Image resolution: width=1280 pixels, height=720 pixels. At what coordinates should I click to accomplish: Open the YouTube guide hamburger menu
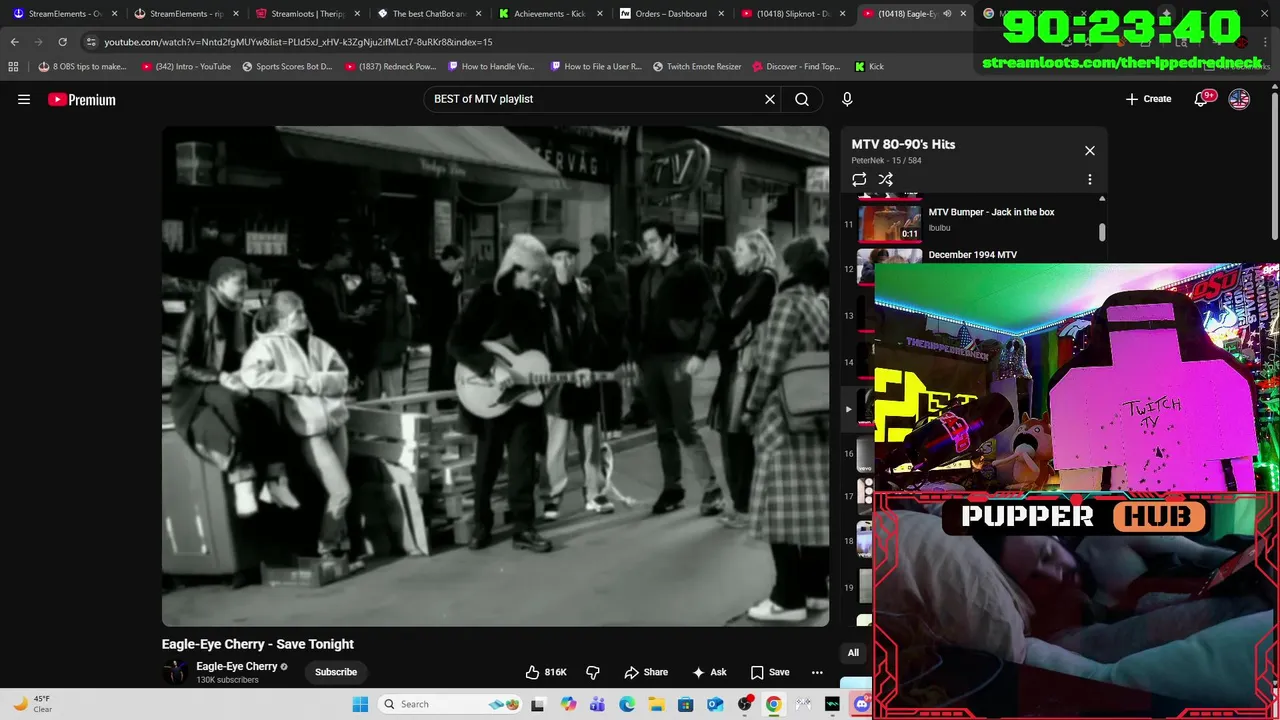pos(24,99)
